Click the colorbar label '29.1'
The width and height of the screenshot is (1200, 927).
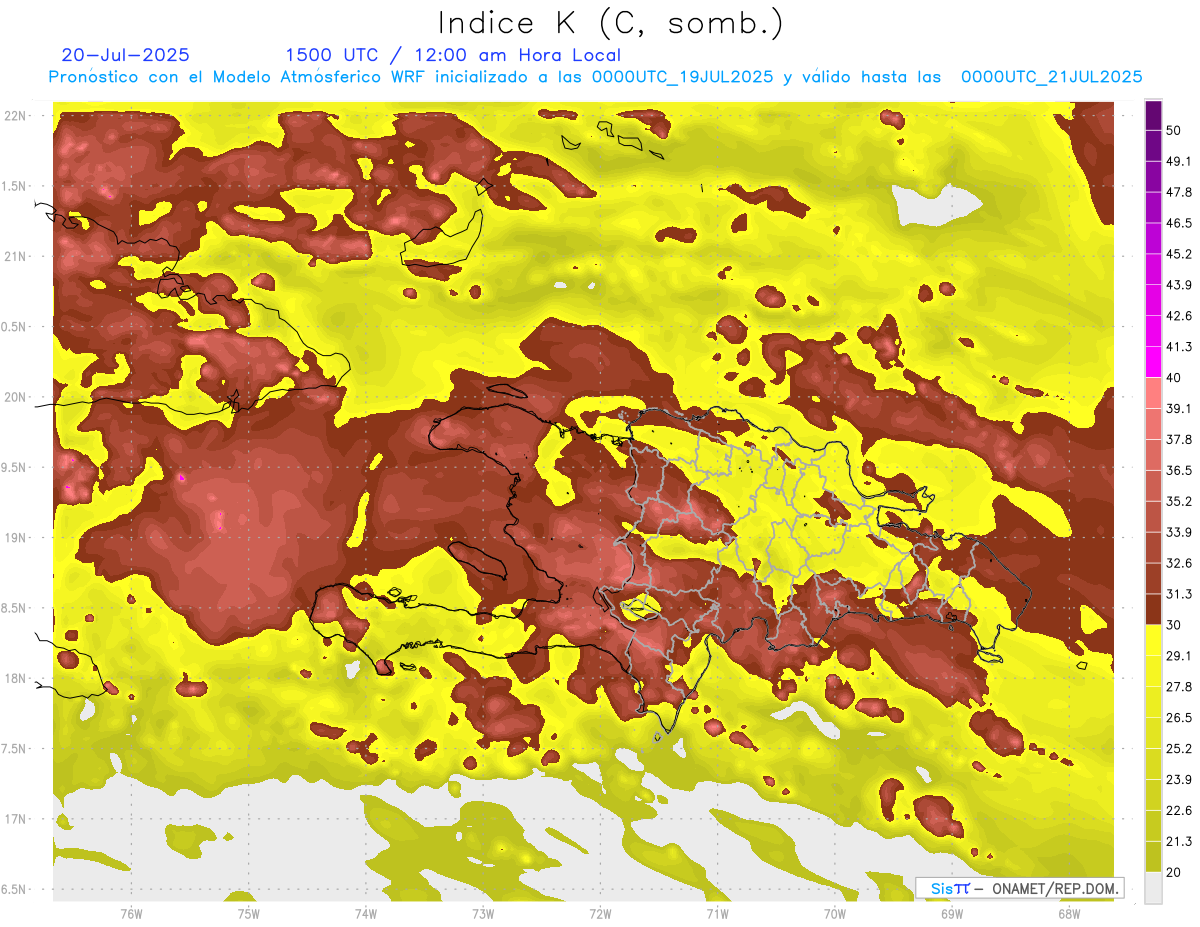click(x=1179, y=656)
